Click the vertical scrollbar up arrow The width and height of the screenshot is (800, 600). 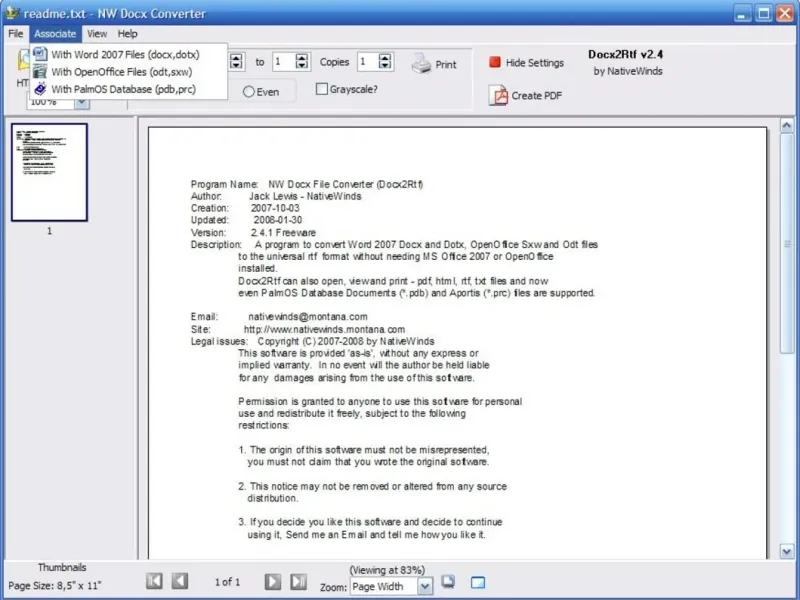pos(787,126)
